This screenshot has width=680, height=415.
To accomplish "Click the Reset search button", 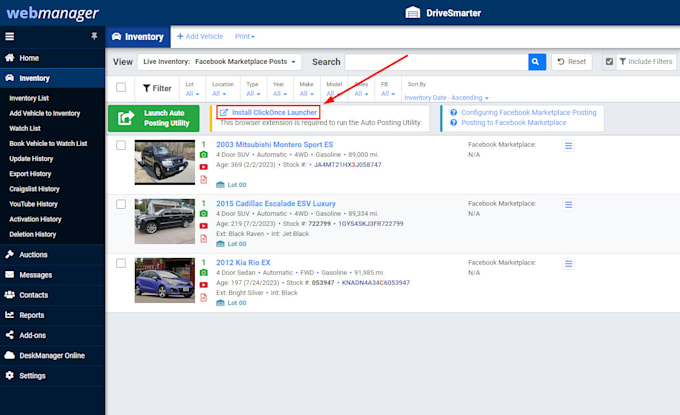I will (x=572, y=62).
